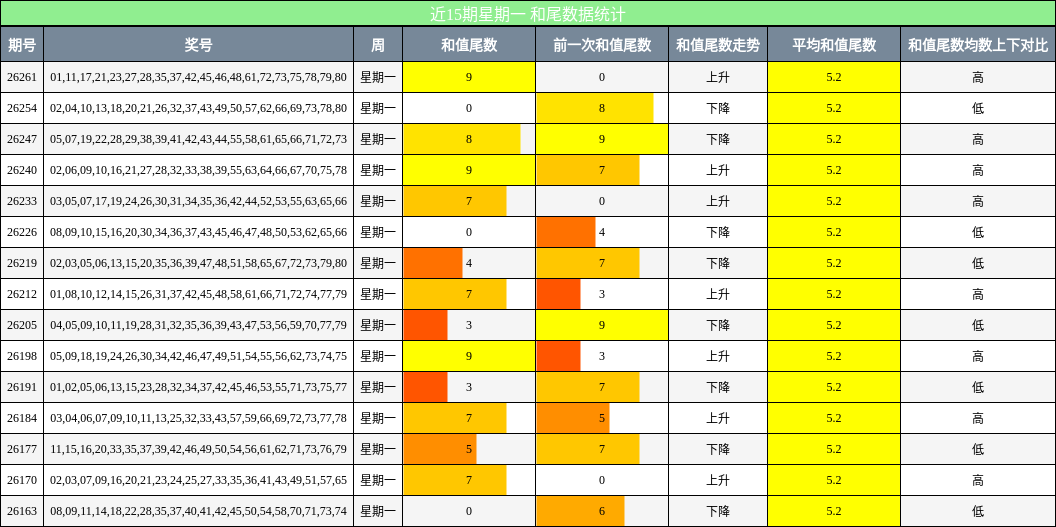
Task: Select period number 26233
Action: [22, 201]
